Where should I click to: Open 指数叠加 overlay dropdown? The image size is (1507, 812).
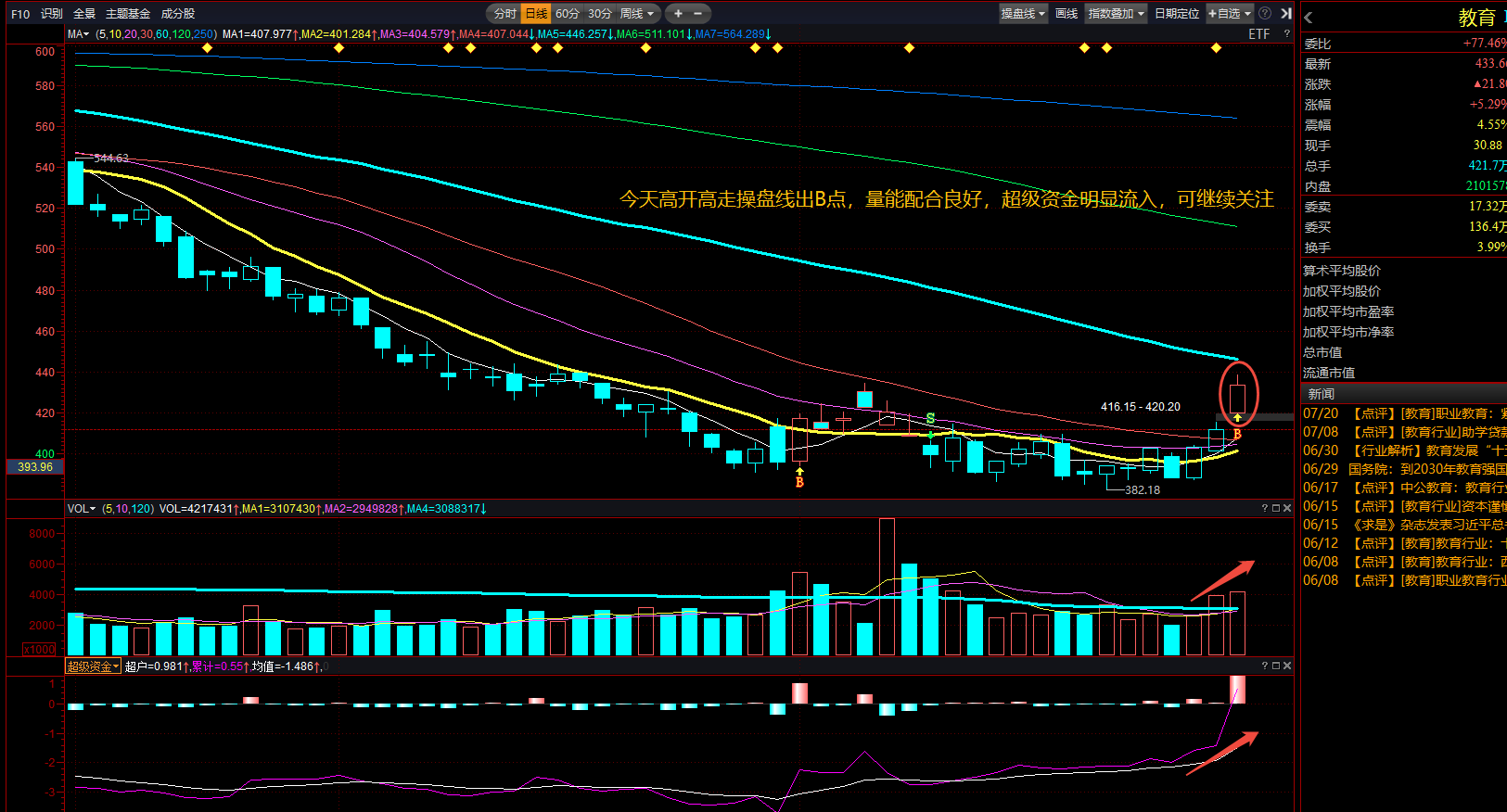point(1116,13)
